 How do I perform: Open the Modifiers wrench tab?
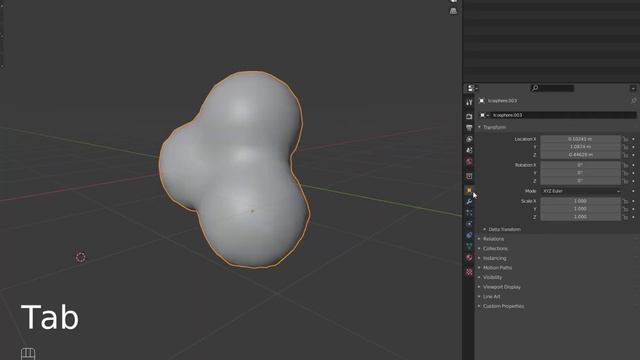pyautogui.click(x=469, y=202)
